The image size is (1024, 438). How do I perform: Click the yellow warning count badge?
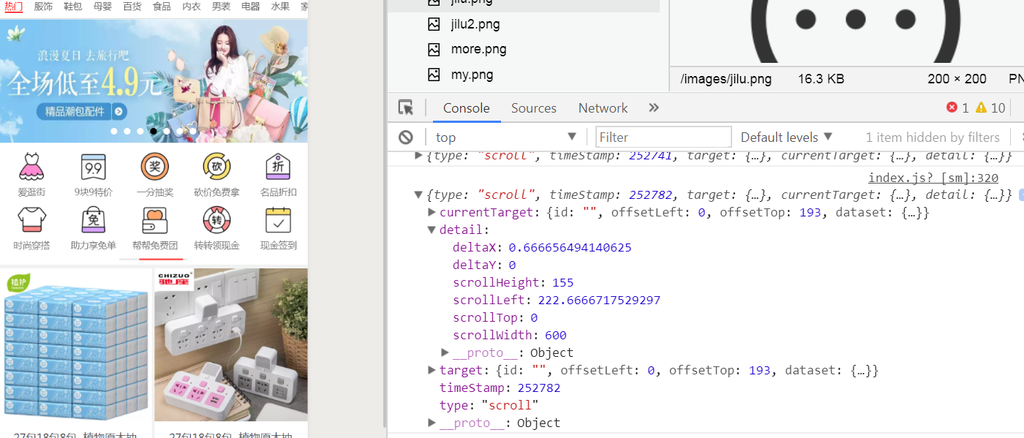pos(990,108)
